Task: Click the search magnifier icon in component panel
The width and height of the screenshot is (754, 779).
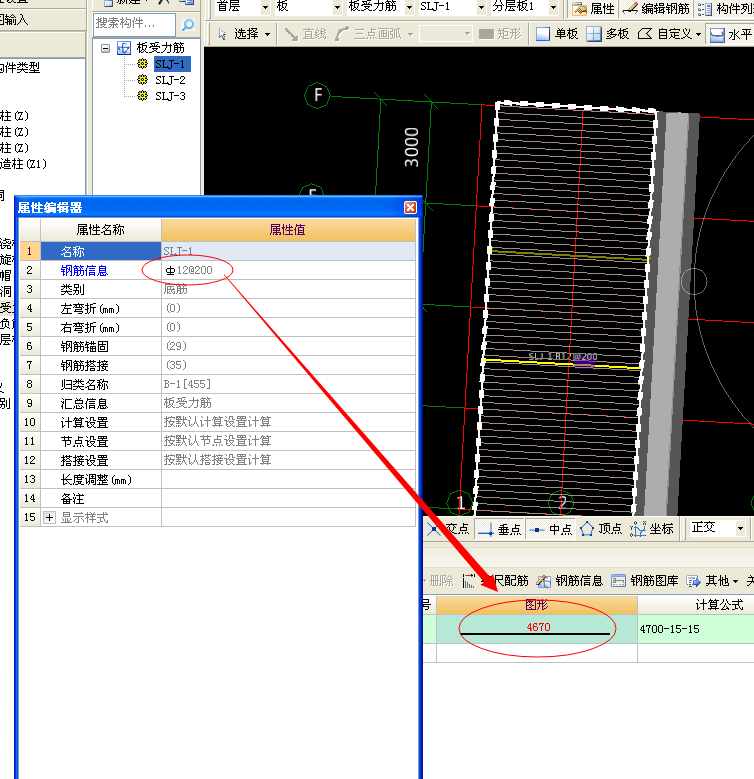Action: pyautogui.click(x=188, y=25)
